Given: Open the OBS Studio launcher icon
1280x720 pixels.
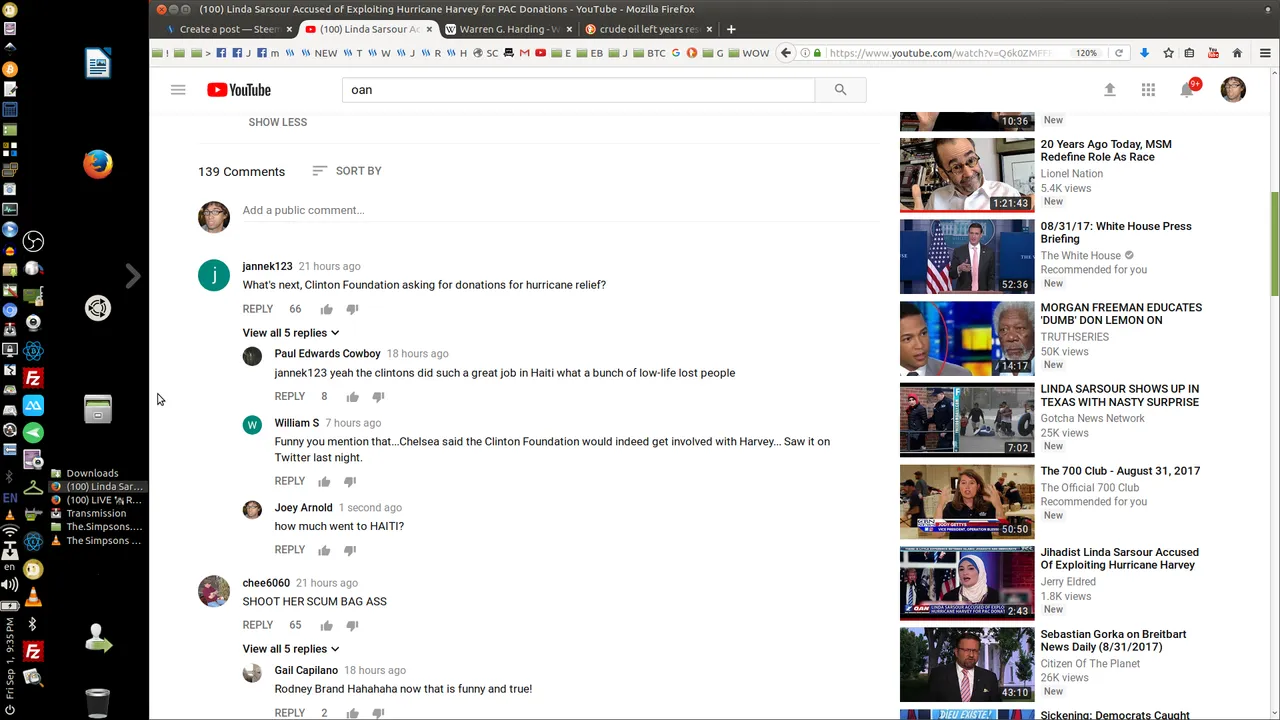Looking at the screenshot, I should 33,241.
